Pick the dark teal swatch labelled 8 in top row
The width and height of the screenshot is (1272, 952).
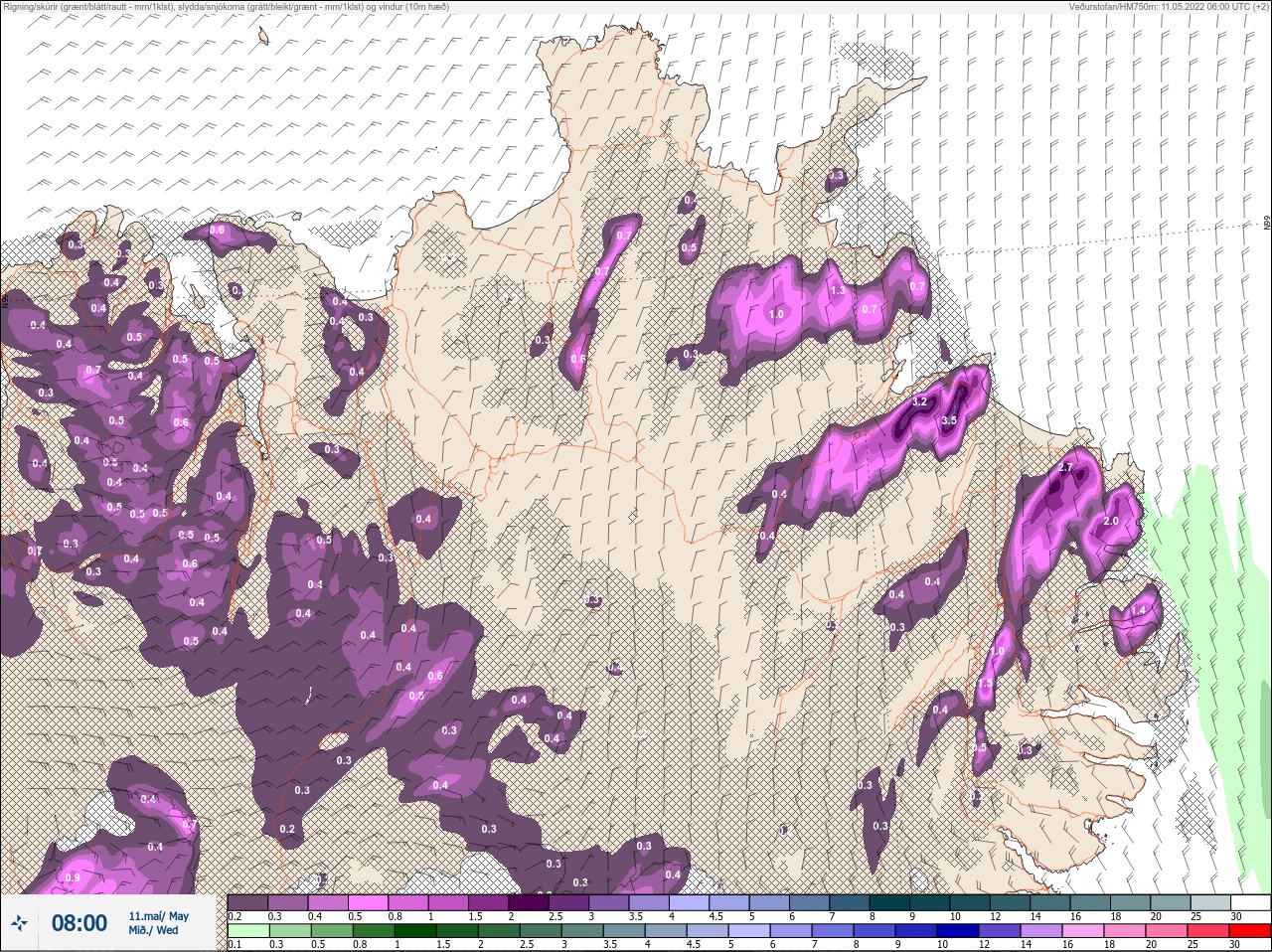[891, 902]
